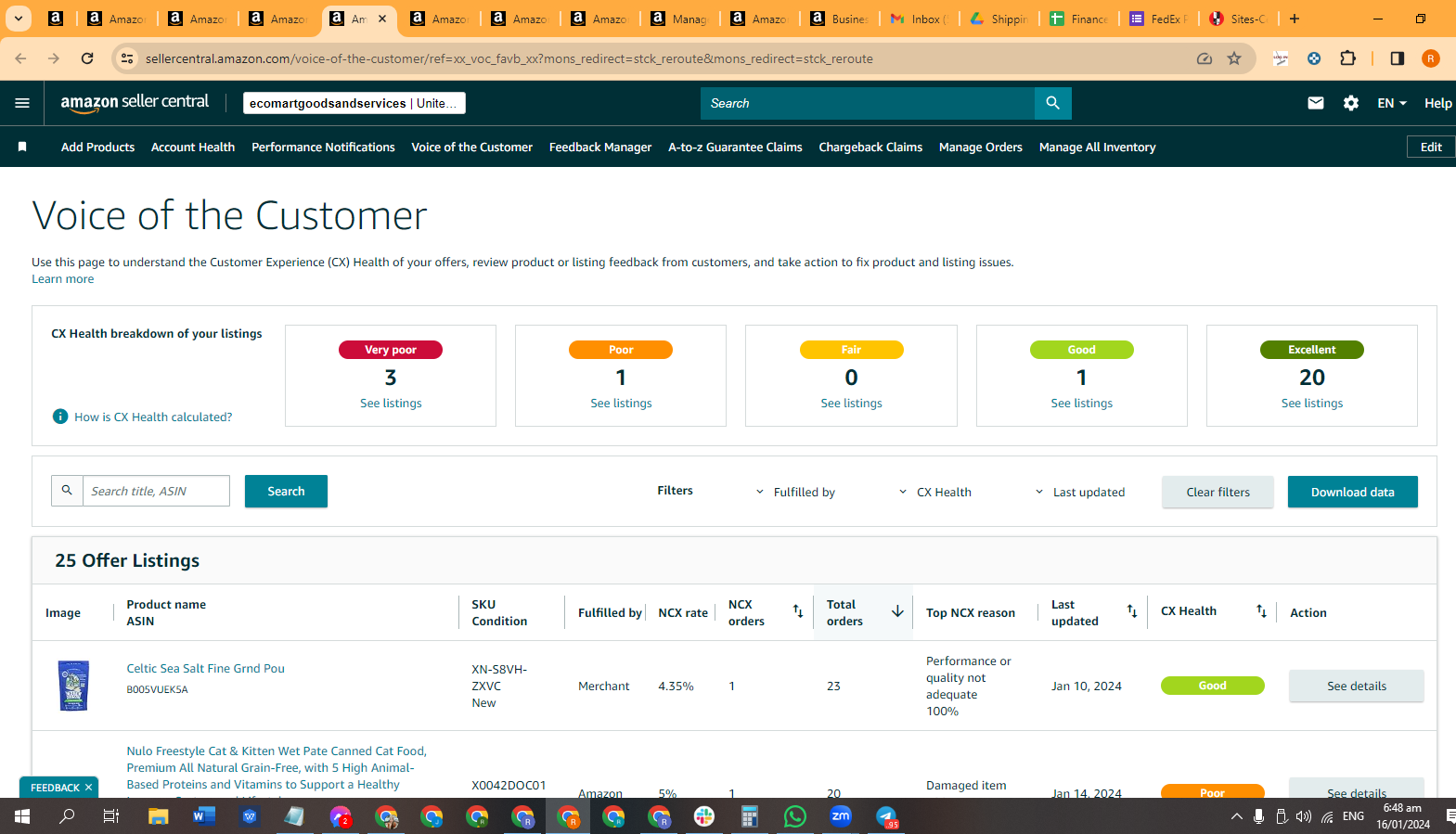Open WhatsApp from the taskbar
This screenshot has height=834, width=1456.
click(x=795, y=816)
